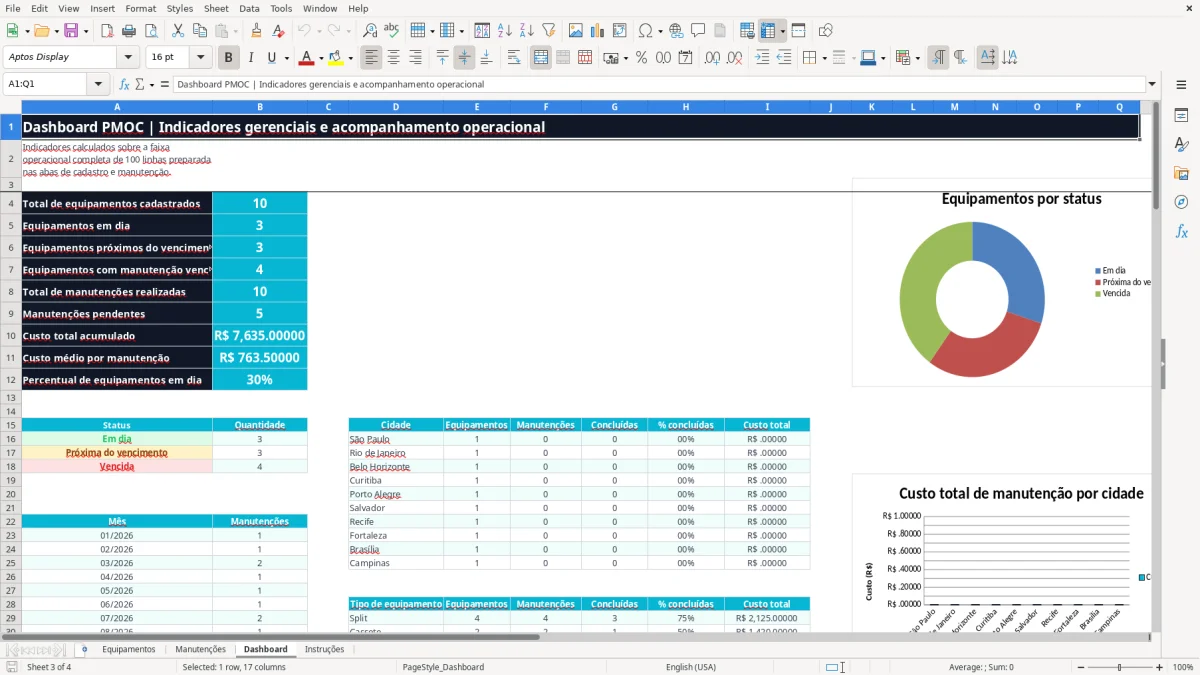Screen dimensions: 1200x675
Task: Open the Font Size dropdown arrow
Action: 201,58
